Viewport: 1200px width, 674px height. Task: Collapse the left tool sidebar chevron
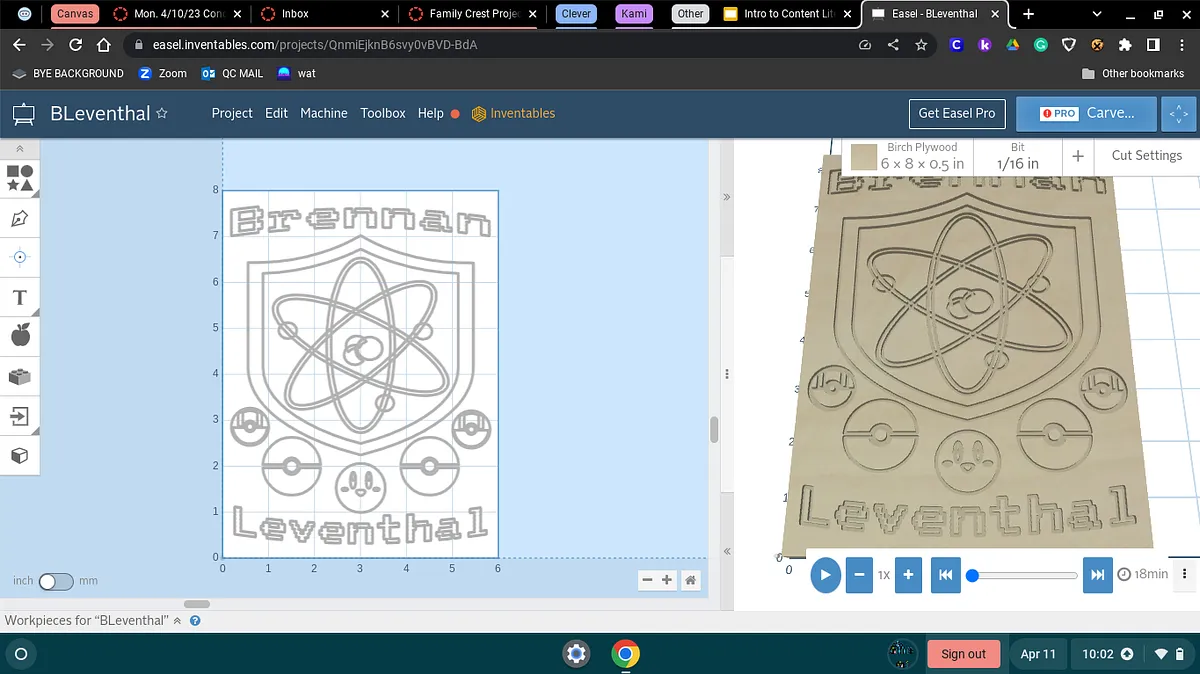[x=20, y=149]
